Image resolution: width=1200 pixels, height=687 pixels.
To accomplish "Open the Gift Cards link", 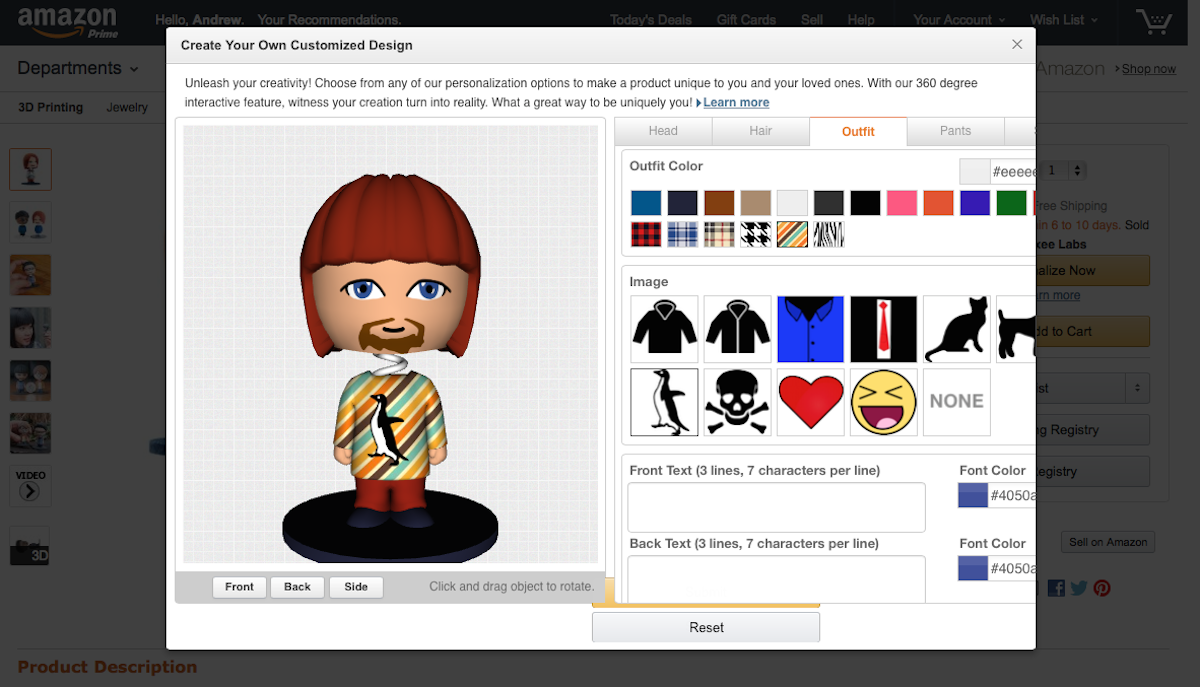I will click(746, 20).
